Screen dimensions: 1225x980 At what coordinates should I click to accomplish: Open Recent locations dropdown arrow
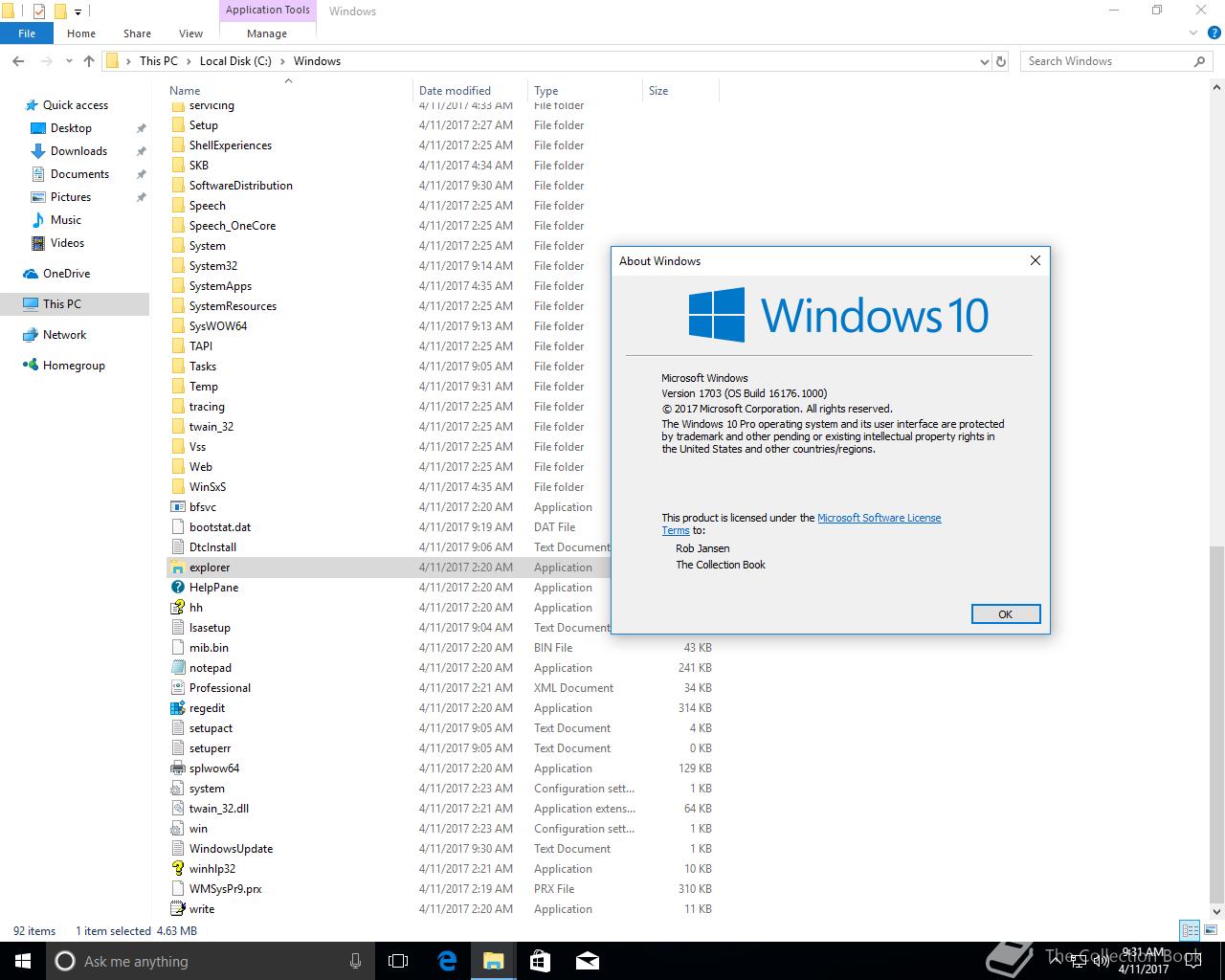[69, 61]
